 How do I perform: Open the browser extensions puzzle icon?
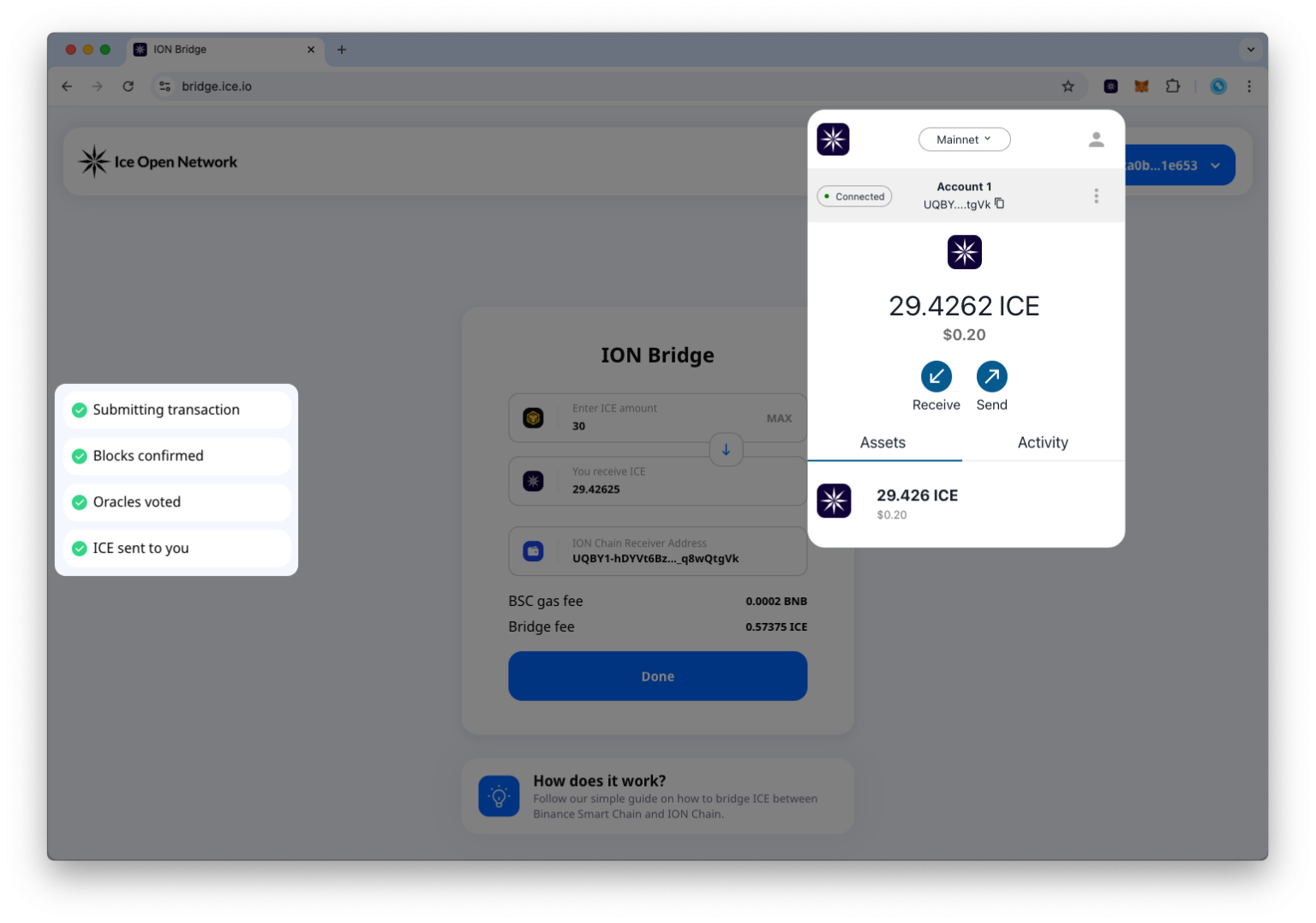[x=1173, y=86]
